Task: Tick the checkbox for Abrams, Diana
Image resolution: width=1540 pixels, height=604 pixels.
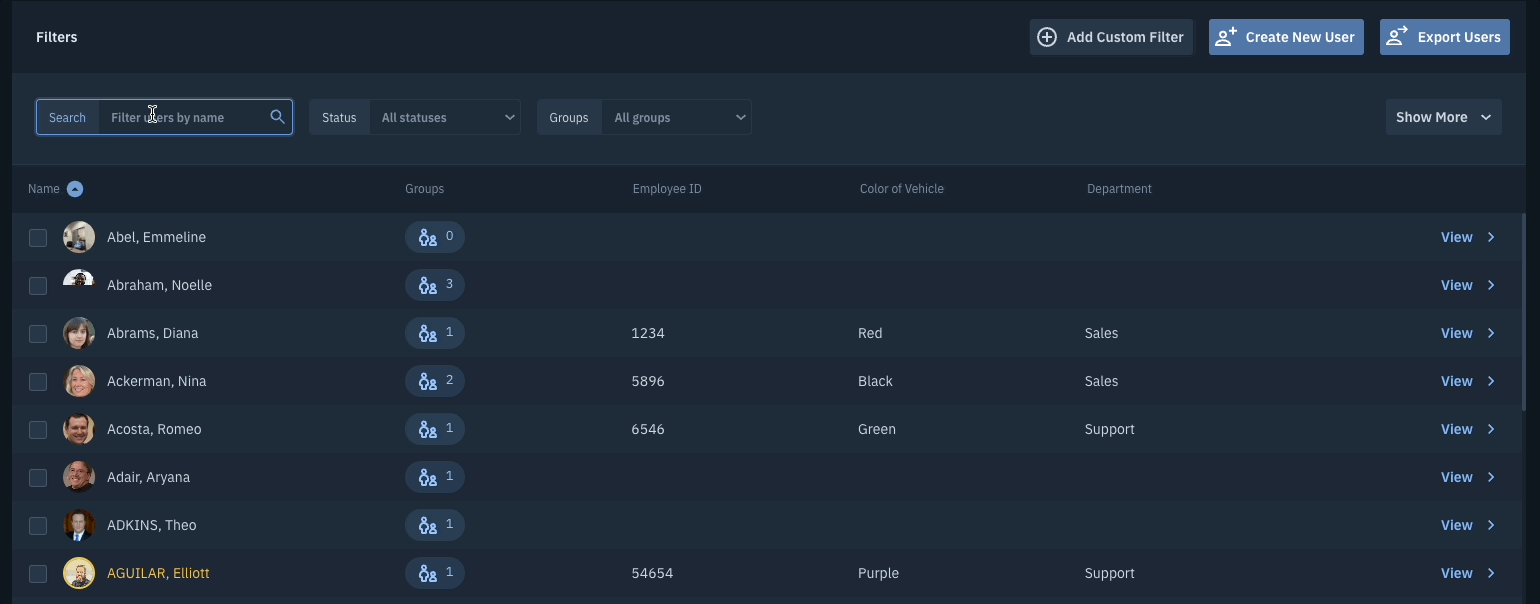Action: click(38, 334)
